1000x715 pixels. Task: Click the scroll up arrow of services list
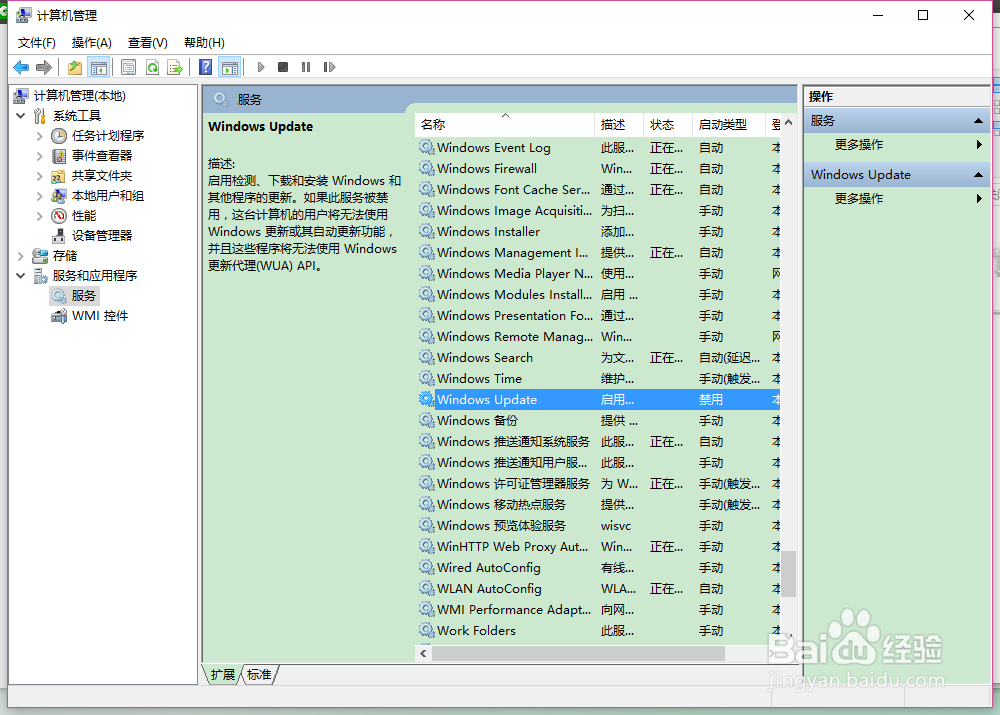click(788, 122)
